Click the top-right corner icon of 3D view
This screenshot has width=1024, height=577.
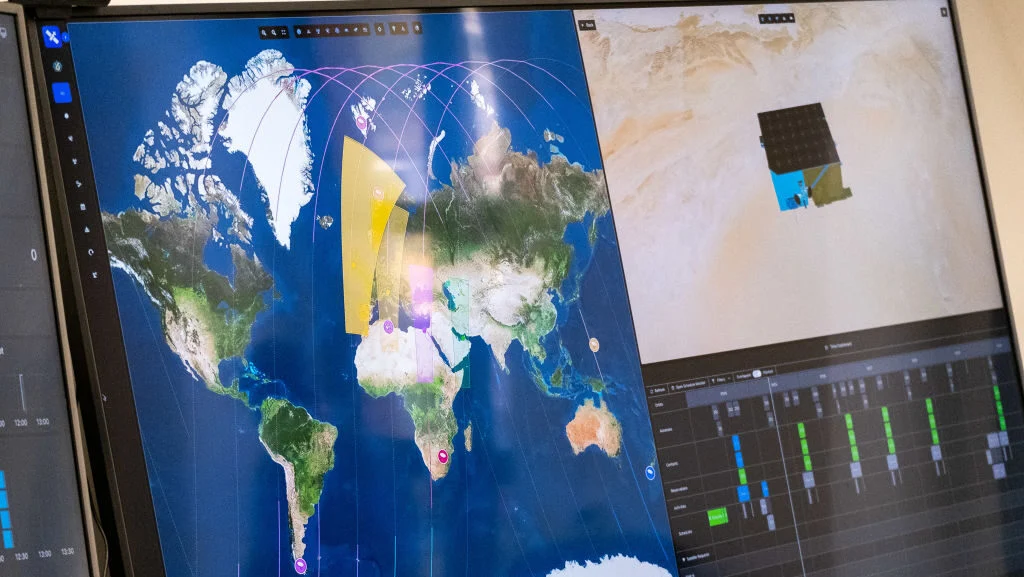pyautogui.click(x=943, y=12)
